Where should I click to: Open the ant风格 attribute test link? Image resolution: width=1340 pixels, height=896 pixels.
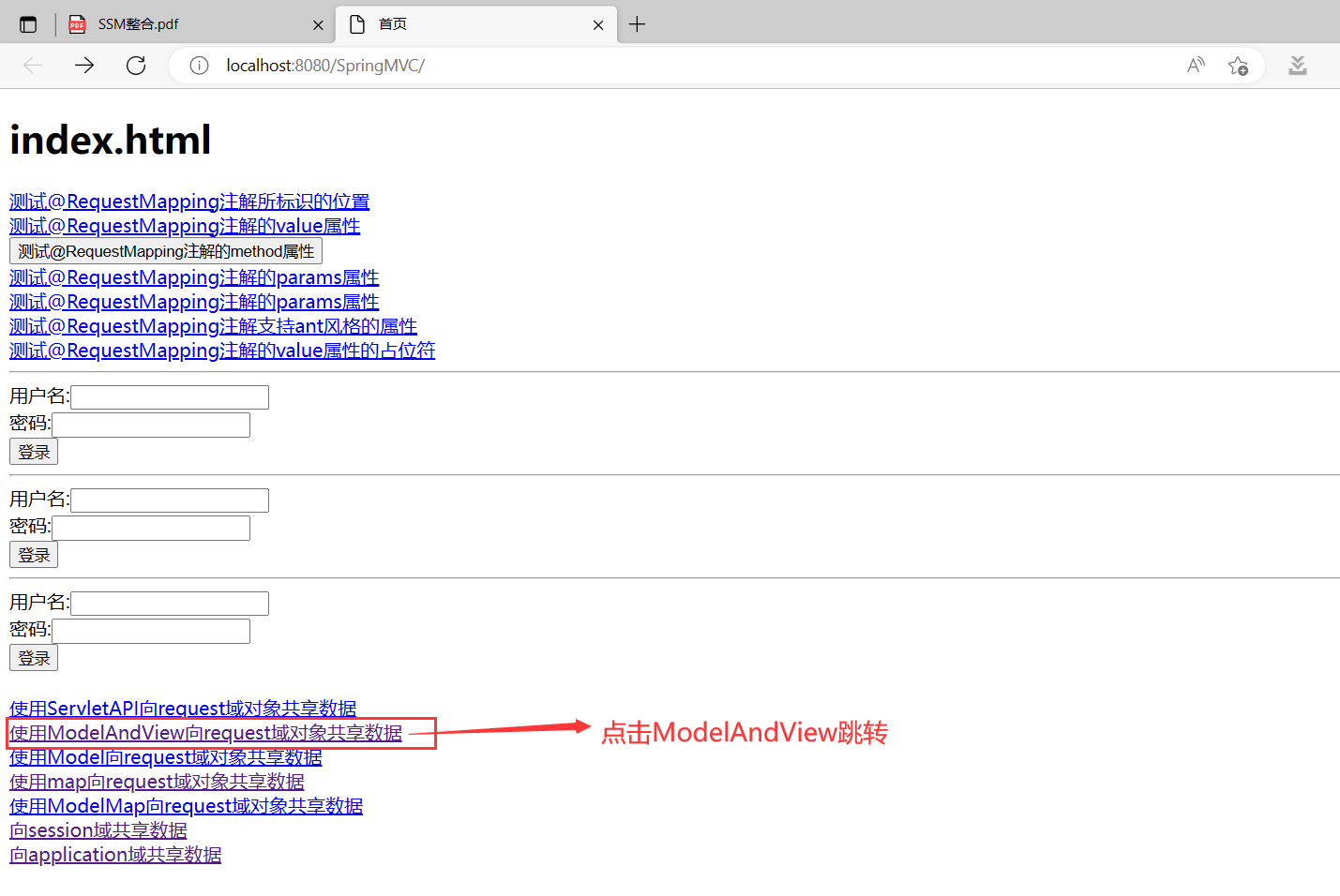click(x=213, y=326)
